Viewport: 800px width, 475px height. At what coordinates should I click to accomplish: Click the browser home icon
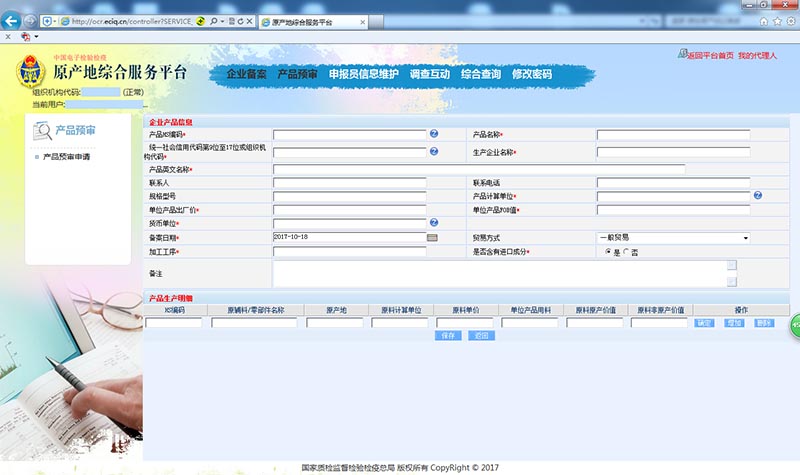coord(764,21)
